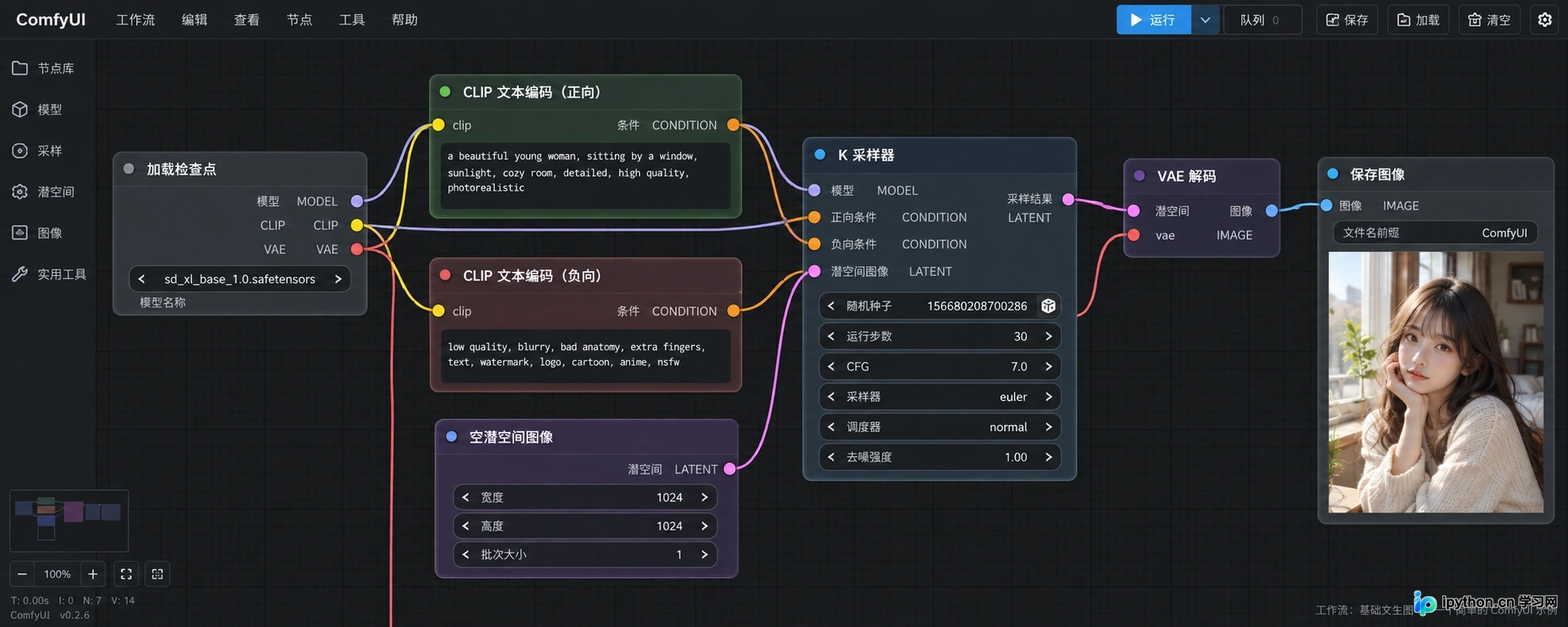Increase 运行步数 with right arrow

[1048, 336]
